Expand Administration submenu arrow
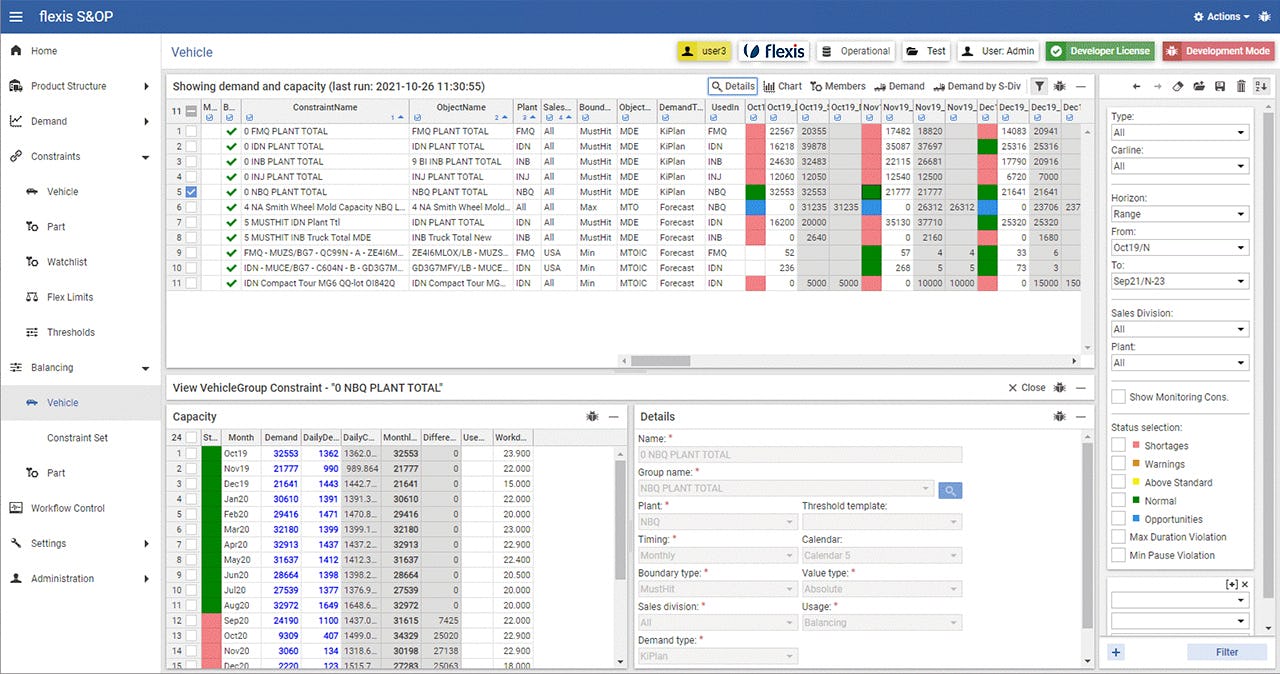Screen dimensions: 1280x674 (146, 579)
